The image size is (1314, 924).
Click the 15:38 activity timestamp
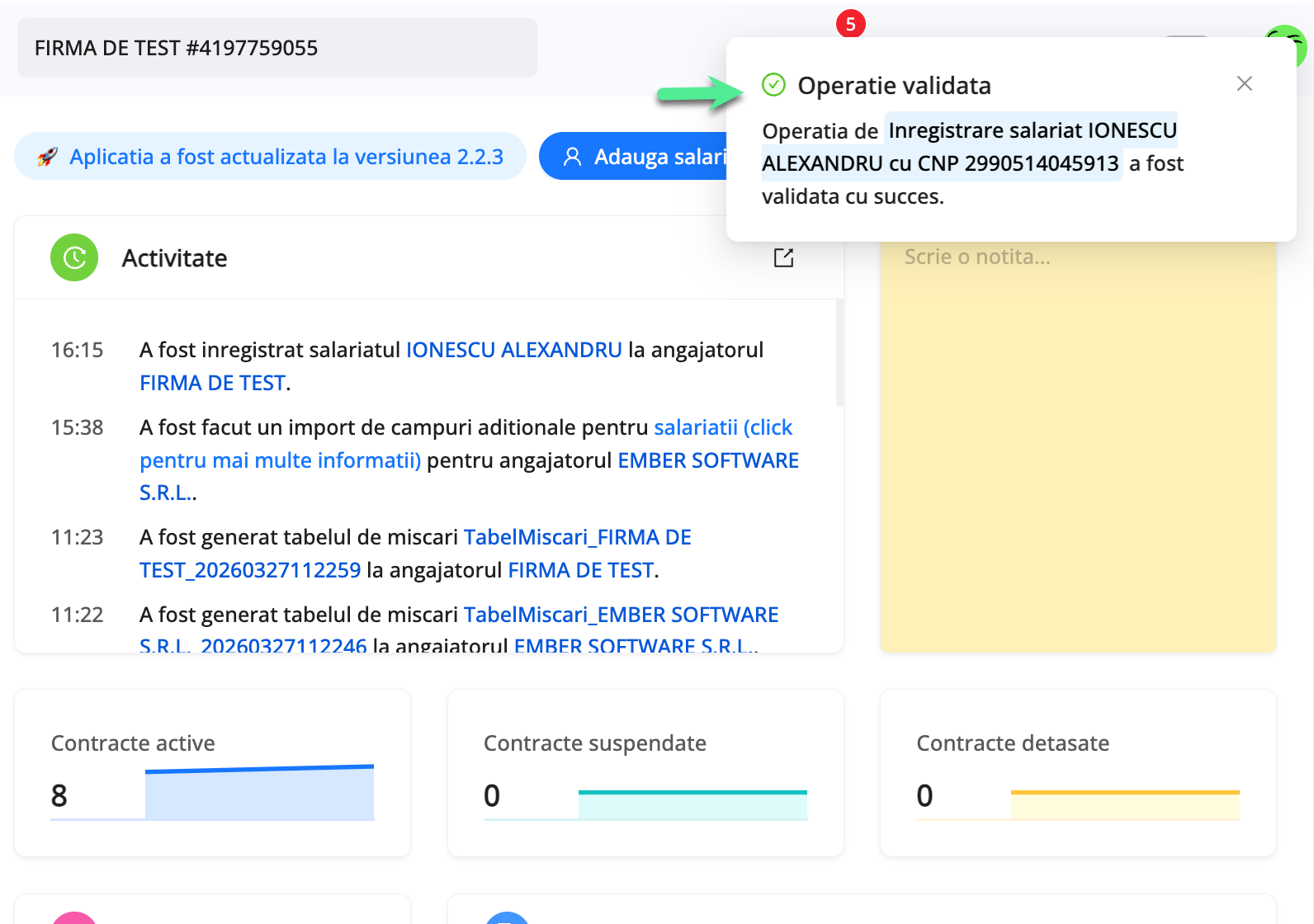tap(78, 427)
